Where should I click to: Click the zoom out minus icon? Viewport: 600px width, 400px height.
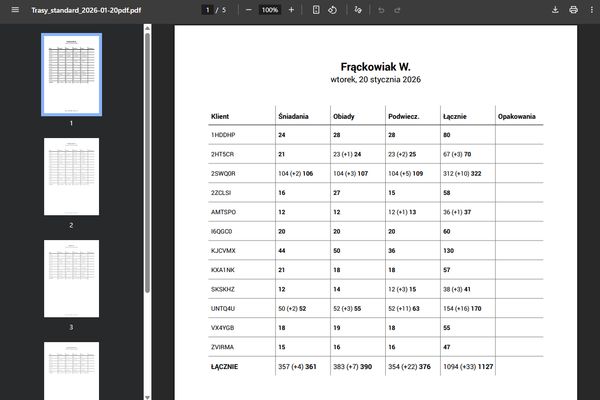[x=248, y=9]
